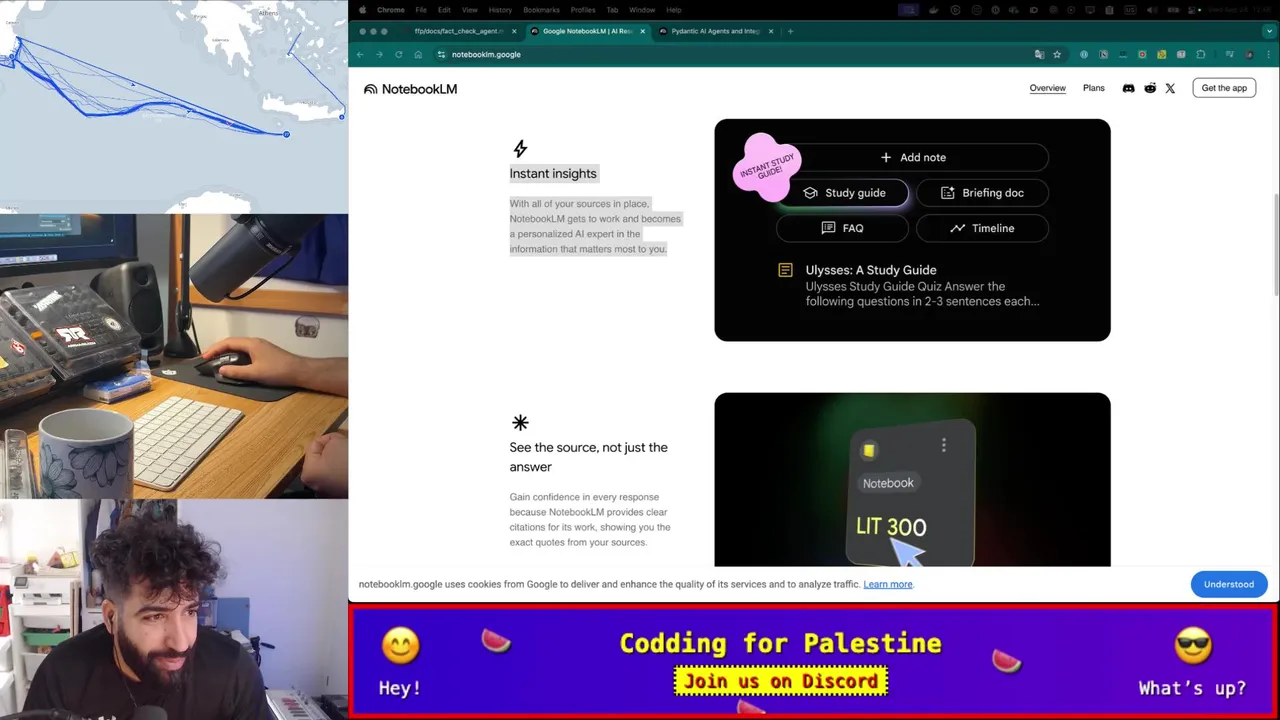Open the Apple menu

[x=363, y=10]
